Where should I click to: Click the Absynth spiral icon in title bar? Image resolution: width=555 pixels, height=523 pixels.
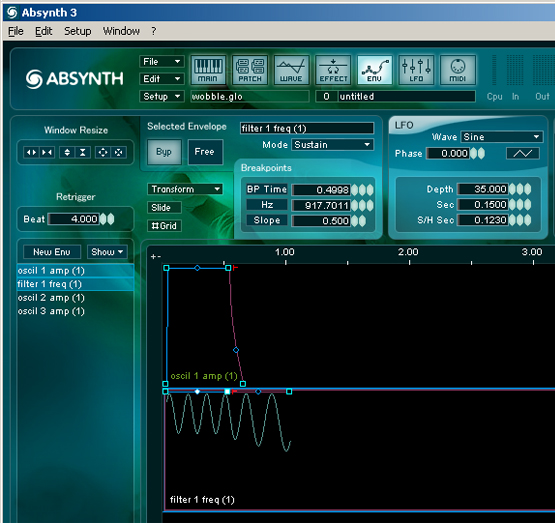[12, 12]
